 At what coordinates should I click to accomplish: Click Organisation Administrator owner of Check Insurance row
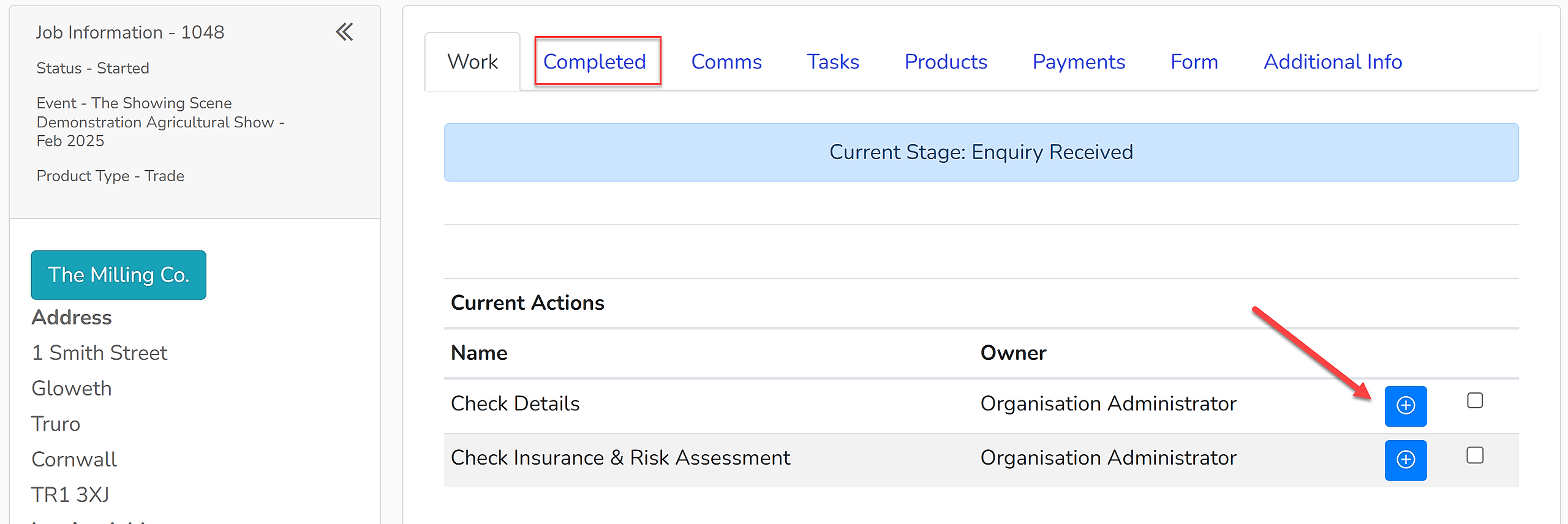click(x=1109, y=458)
